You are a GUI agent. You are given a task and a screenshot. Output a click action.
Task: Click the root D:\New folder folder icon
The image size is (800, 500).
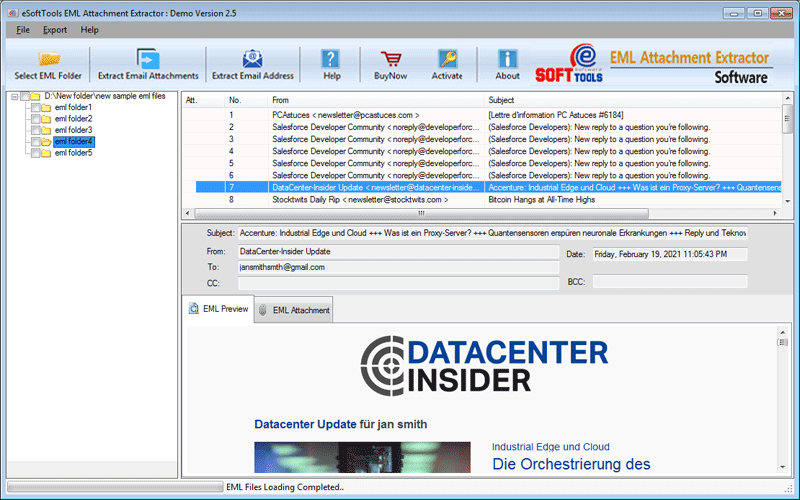pyautogui.click(x=35, y=96)
